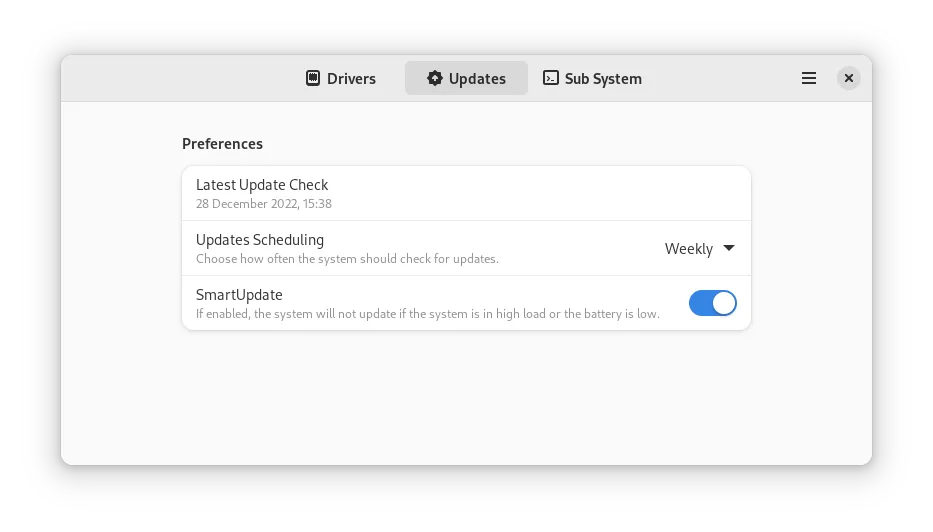Disable the SmartUpdate switch
This screenshot has height=532, width=933.
pos(712,303)
